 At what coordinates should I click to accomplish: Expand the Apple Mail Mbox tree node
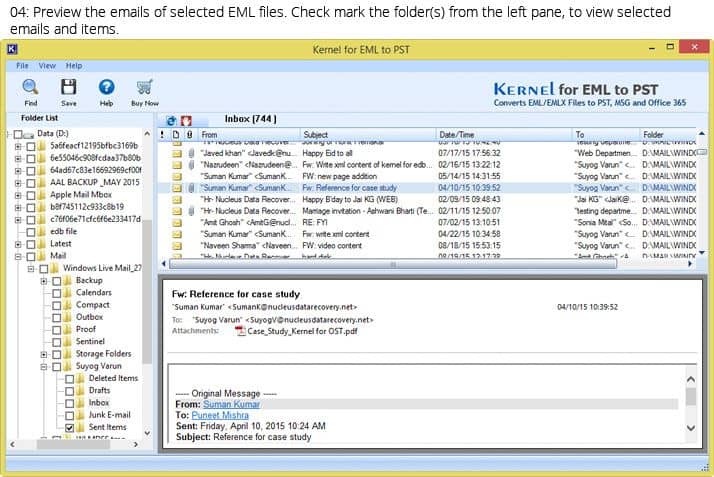tap(18, 195)
